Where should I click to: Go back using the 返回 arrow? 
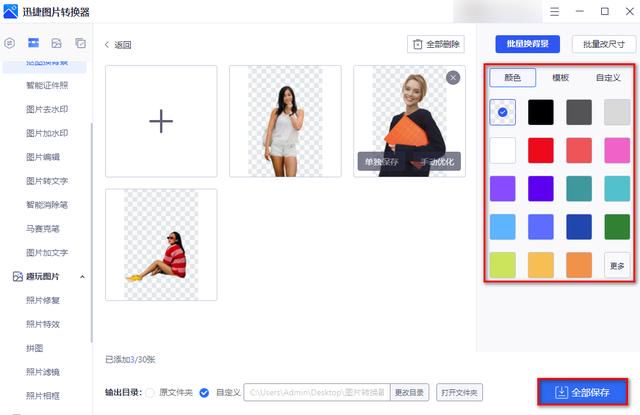[118, 45]
